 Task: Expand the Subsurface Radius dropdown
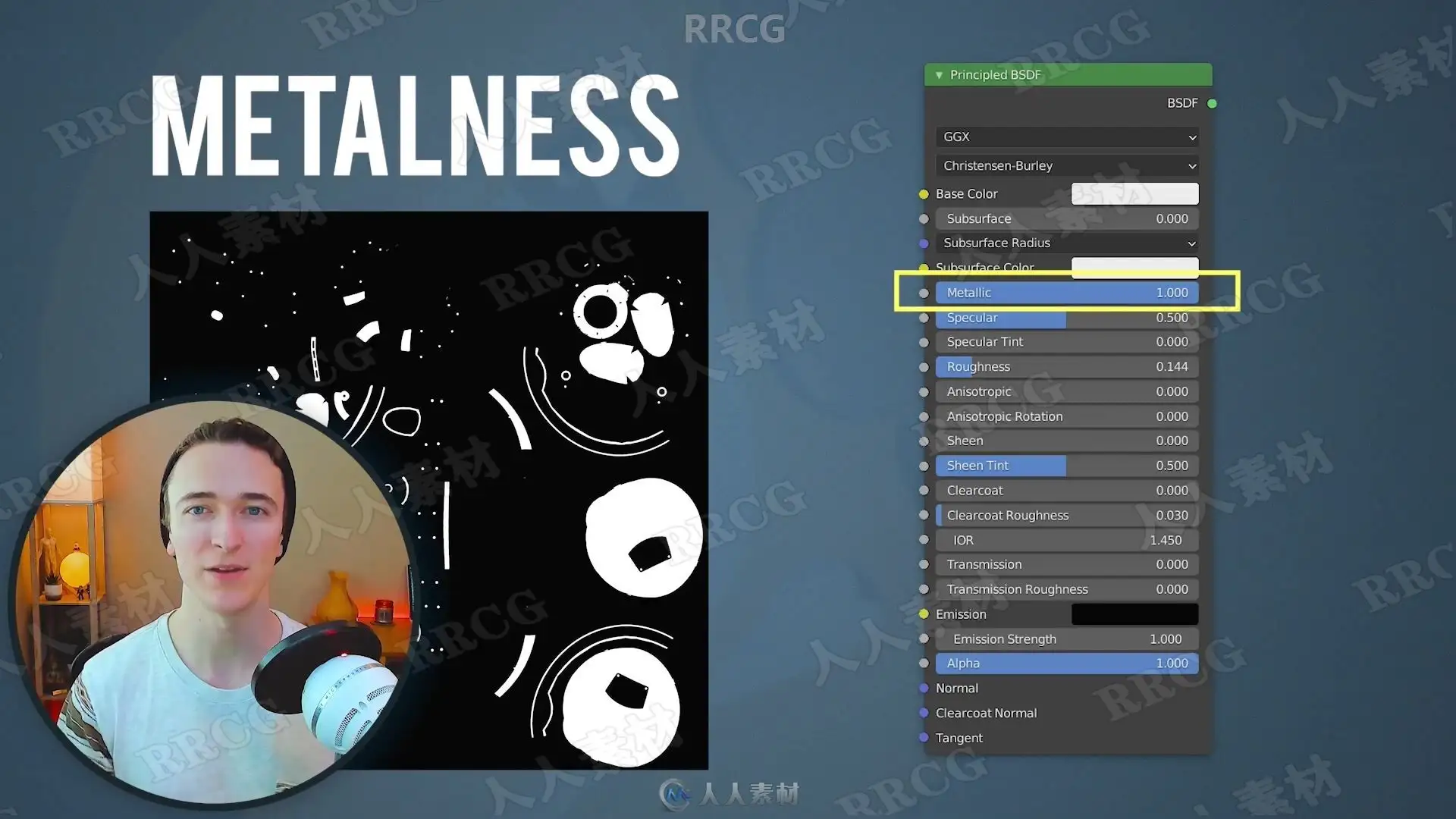pos(1067,243)
